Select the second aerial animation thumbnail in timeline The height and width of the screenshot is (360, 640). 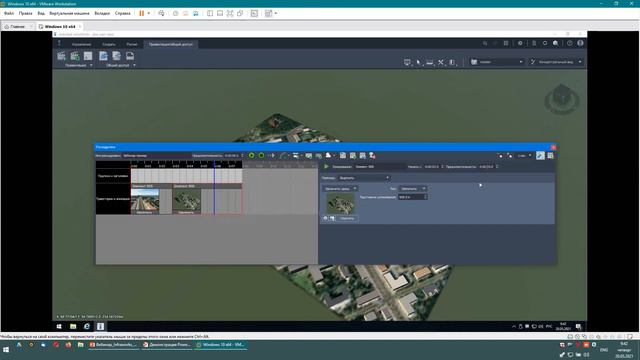(x=187, y=200)
